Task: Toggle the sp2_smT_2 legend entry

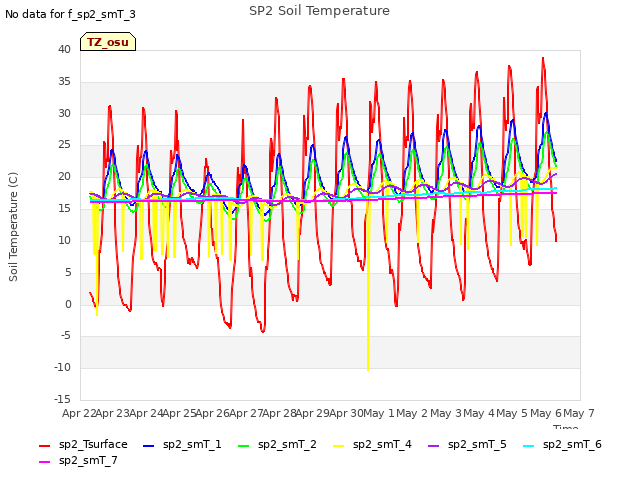Action: click(x=277, y=444)
